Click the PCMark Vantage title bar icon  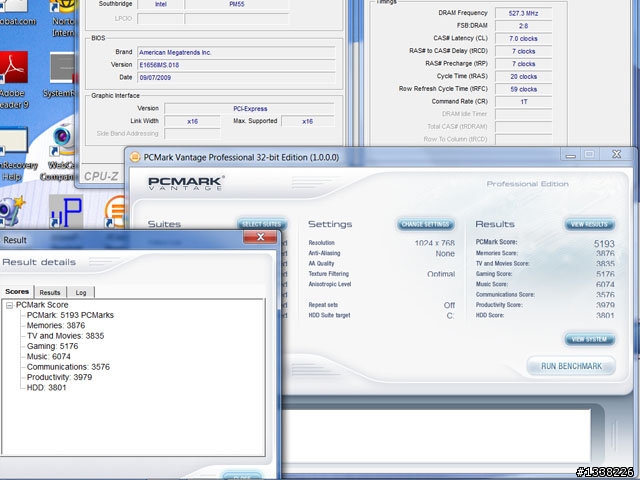point(135,157)
